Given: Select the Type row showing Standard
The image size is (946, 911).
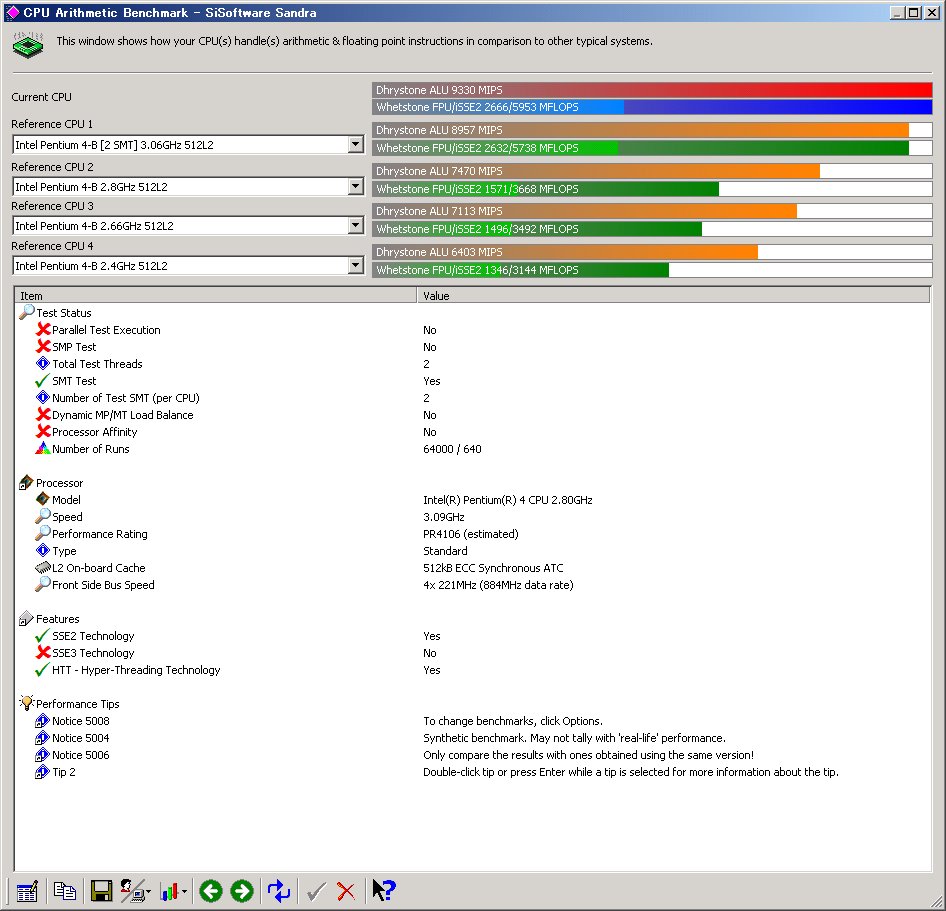Looking at the screenshot, I should coord(473,550).
